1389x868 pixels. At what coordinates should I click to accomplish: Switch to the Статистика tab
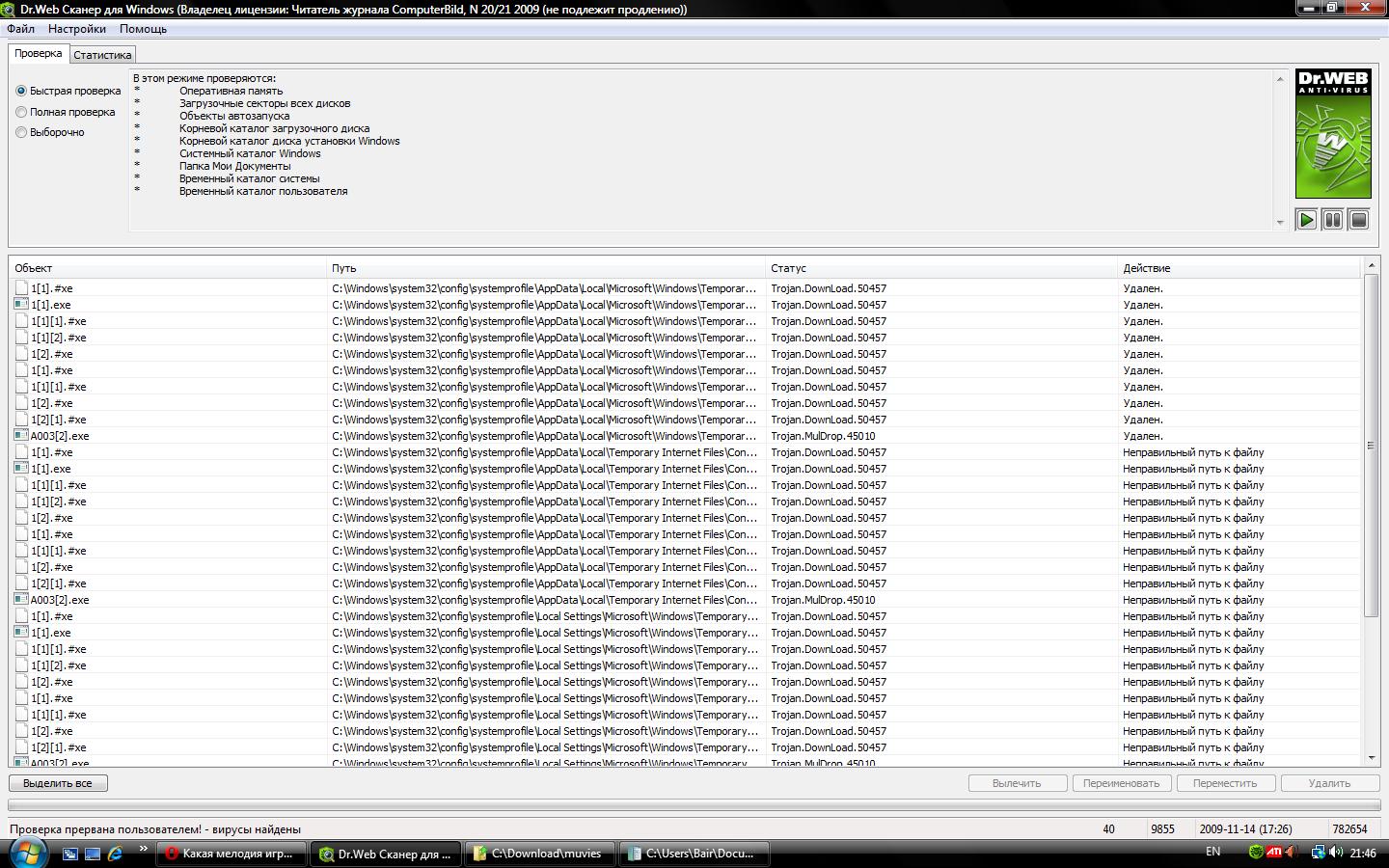click(102, 55)
